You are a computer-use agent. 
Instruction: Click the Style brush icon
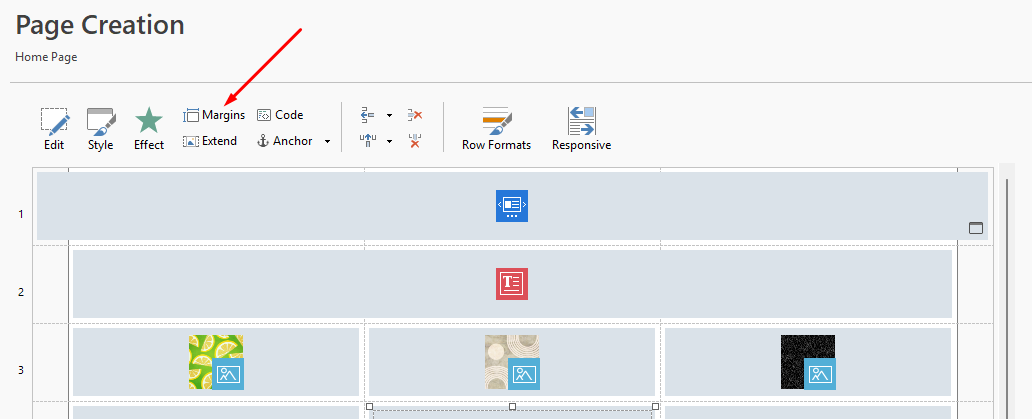(101, 129)
